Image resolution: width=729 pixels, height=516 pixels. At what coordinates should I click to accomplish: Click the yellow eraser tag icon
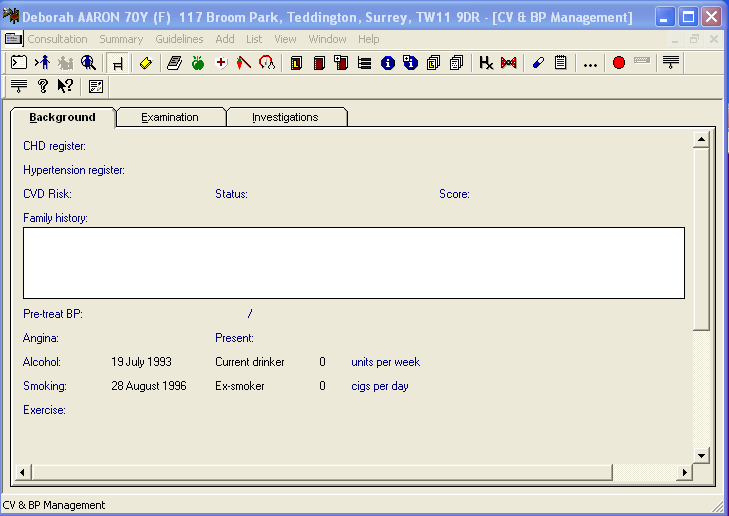146,63
